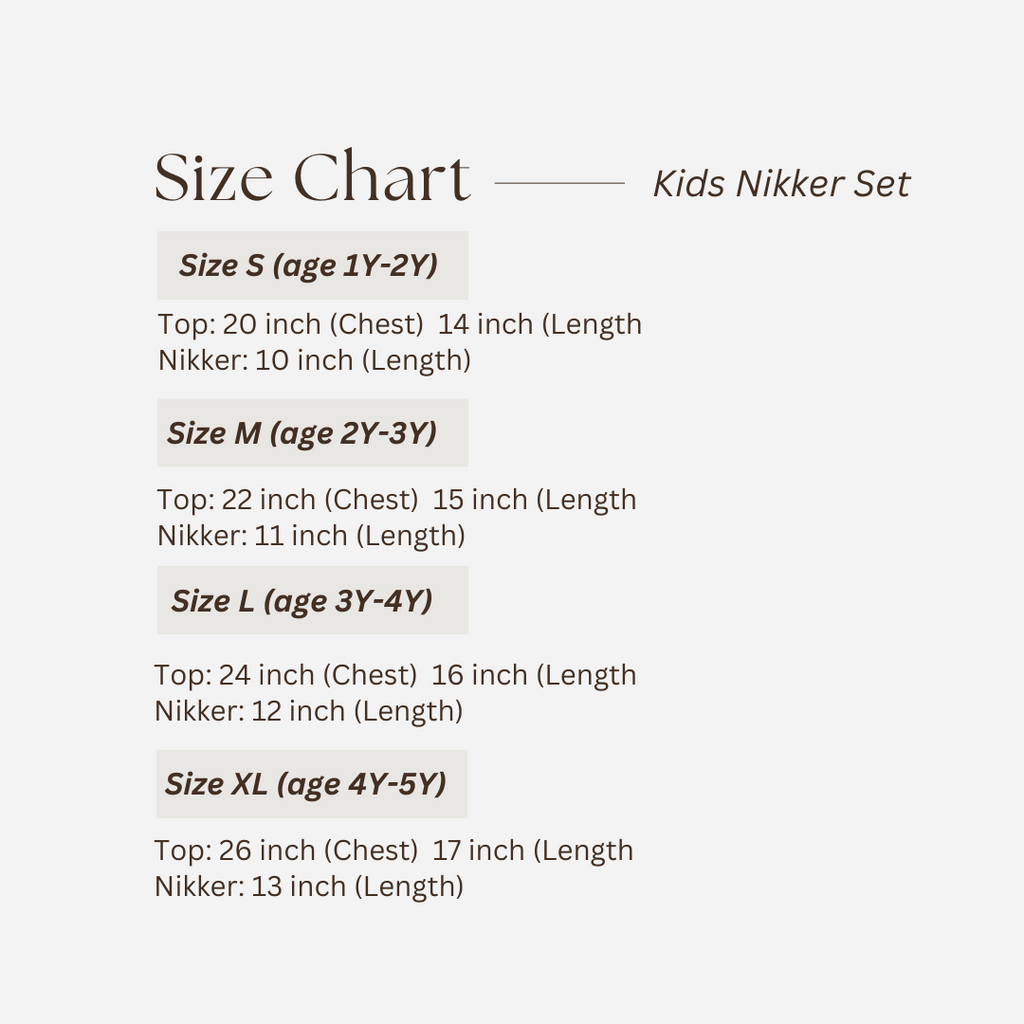Click the 'Size S (age 1Y-2Y)' label
This screenshot has height=1024, width=1024.
(309, 266)
